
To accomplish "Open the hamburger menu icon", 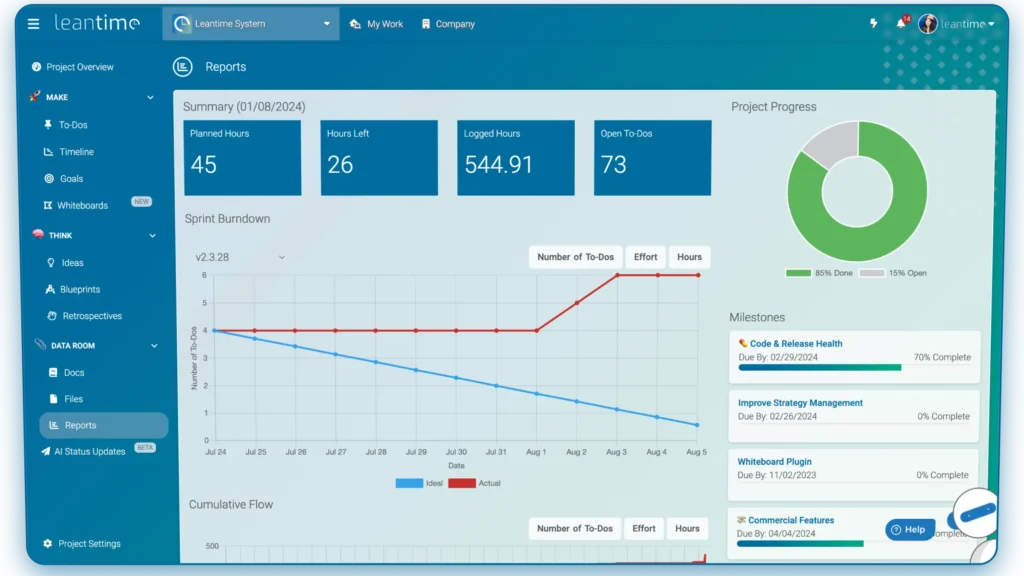I will (x=33, y=24).
